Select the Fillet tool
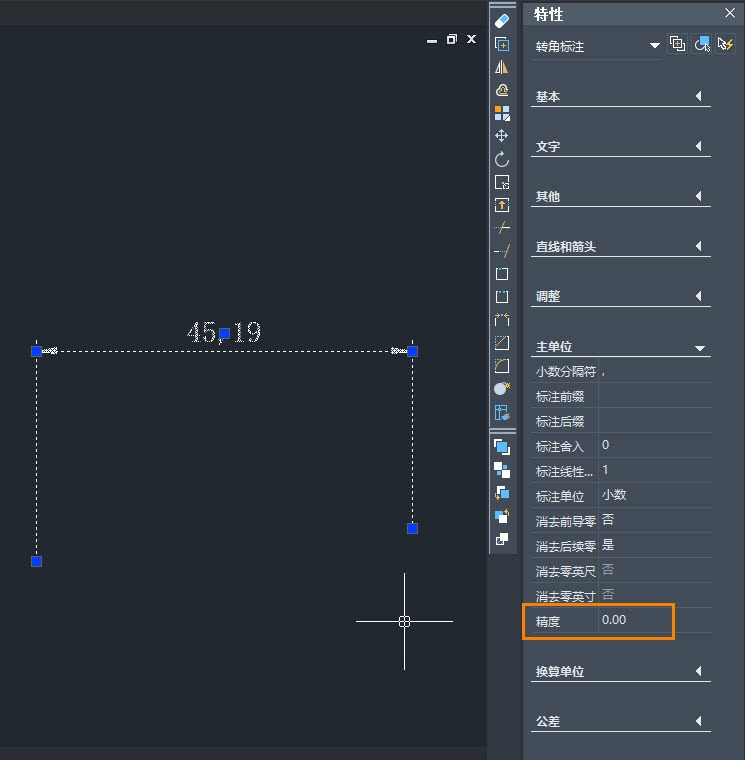Screen dimensions: 745x760 tap(502, 366)
